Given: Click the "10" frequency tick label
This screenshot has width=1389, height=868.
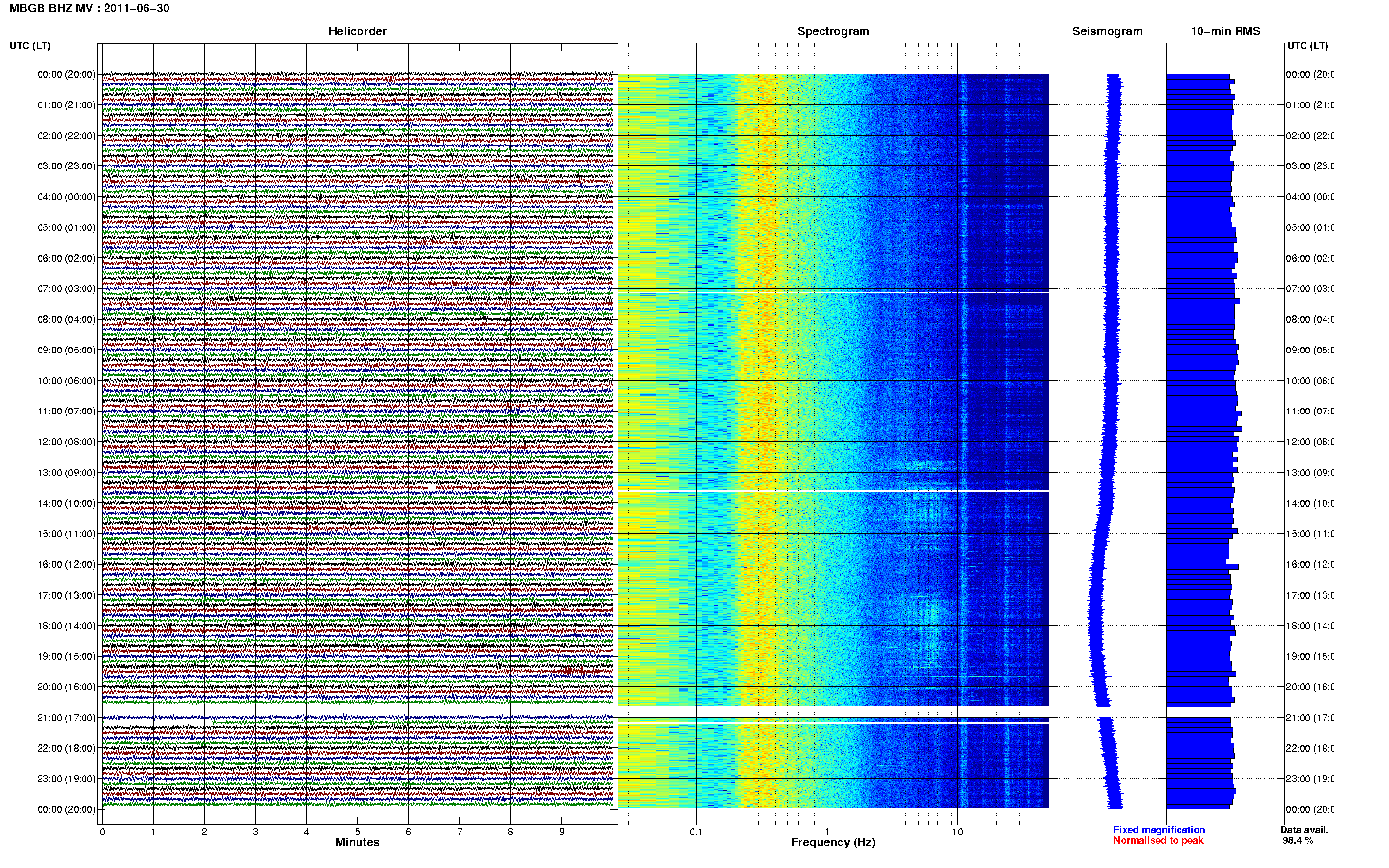Looking at the screenshot, I should [x=957, y=832].
